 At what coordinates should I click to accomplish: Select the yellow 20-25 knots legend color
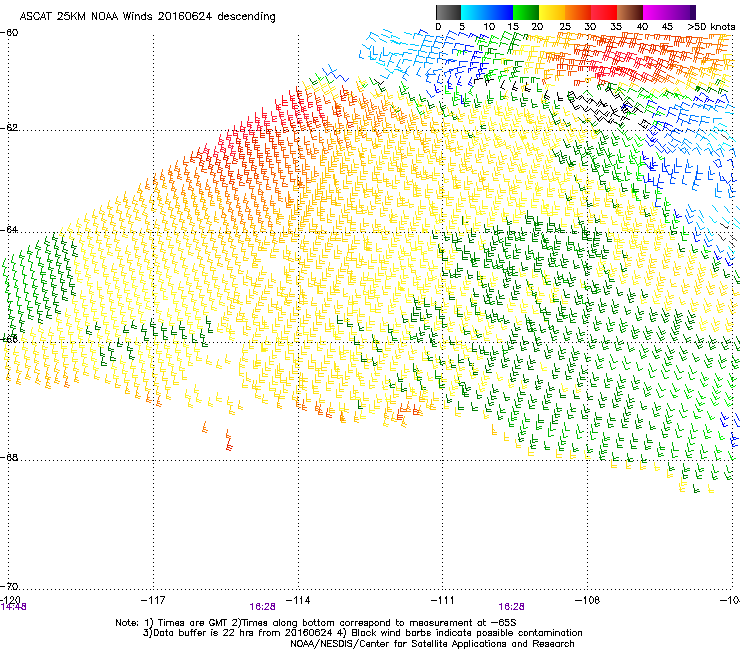pos(552,12)
